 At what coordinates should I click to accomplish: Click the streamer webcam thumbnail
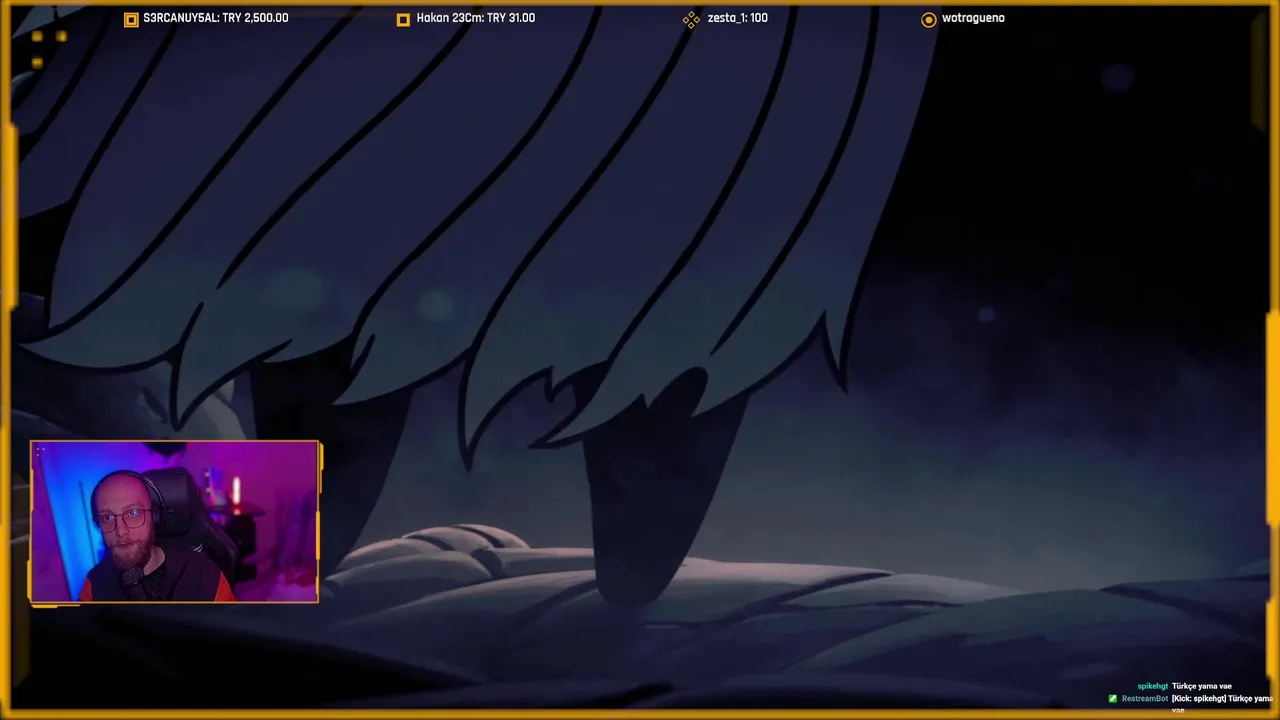[175, 522]
